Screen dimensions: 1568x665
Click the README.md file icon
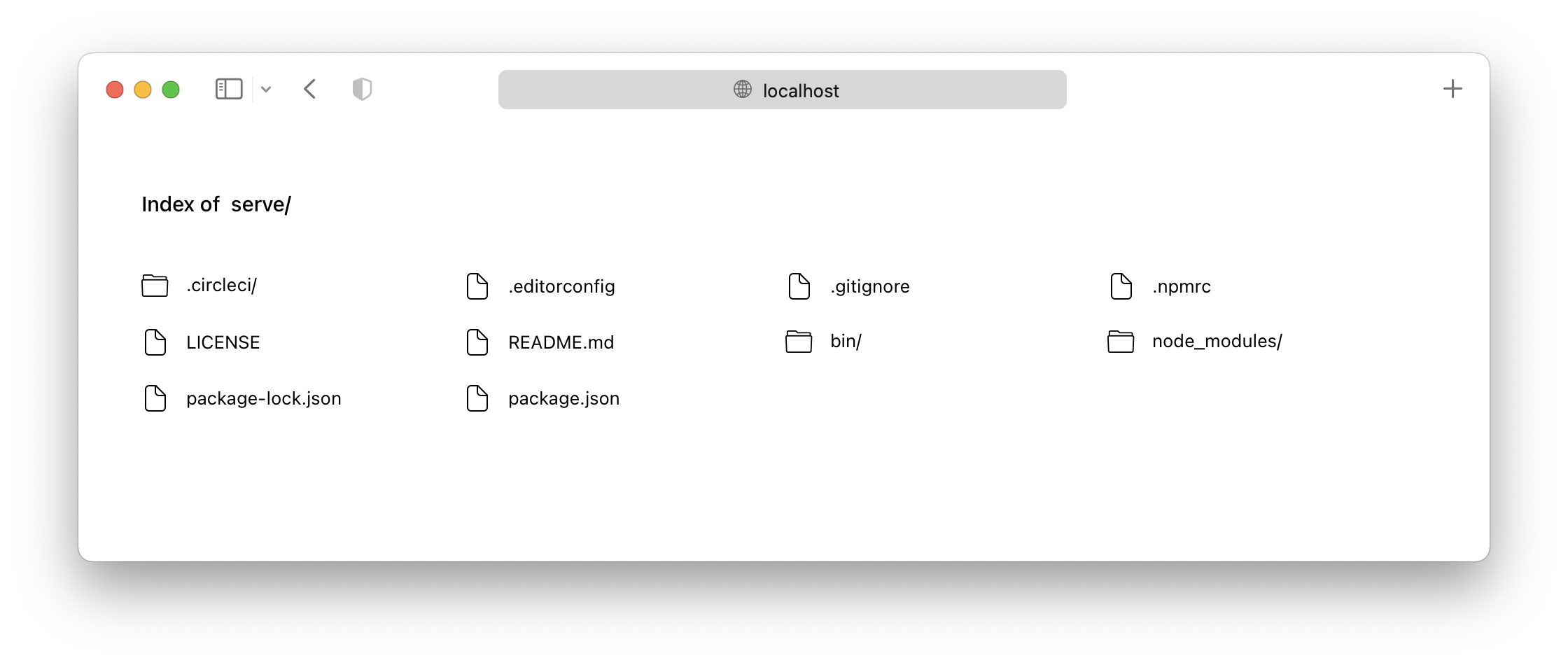coord(477,342)
